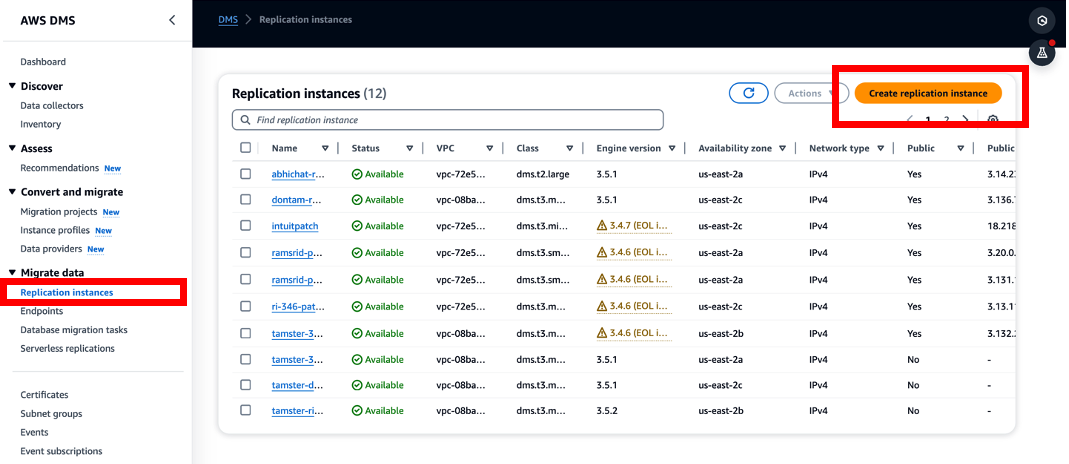Open the abhichat-r instance link
Image resolution: width=1069 pixels, height=464 pixels.
click(x=298, y=174)
